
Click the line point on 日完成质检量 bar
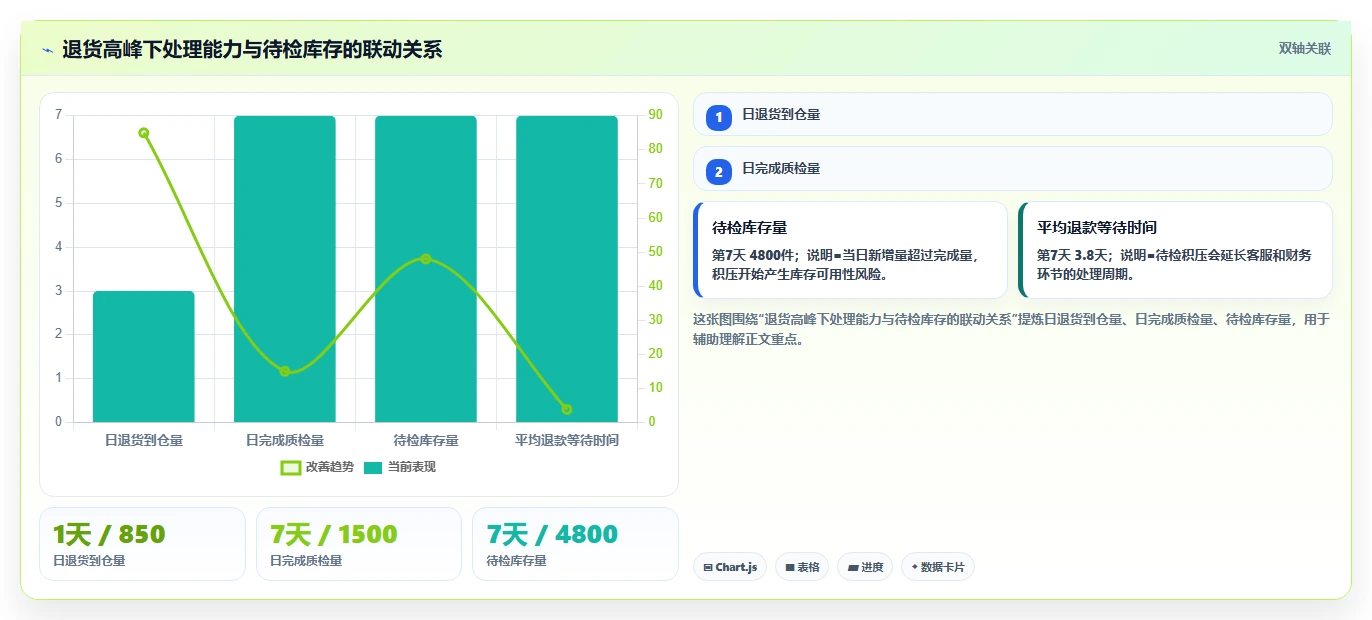285,371
